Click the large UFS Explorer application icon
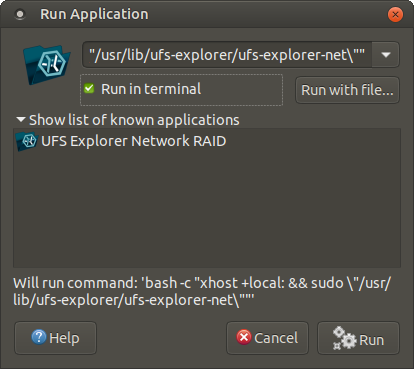Screen dimensions: 414x369 click(x=47, y=64)
